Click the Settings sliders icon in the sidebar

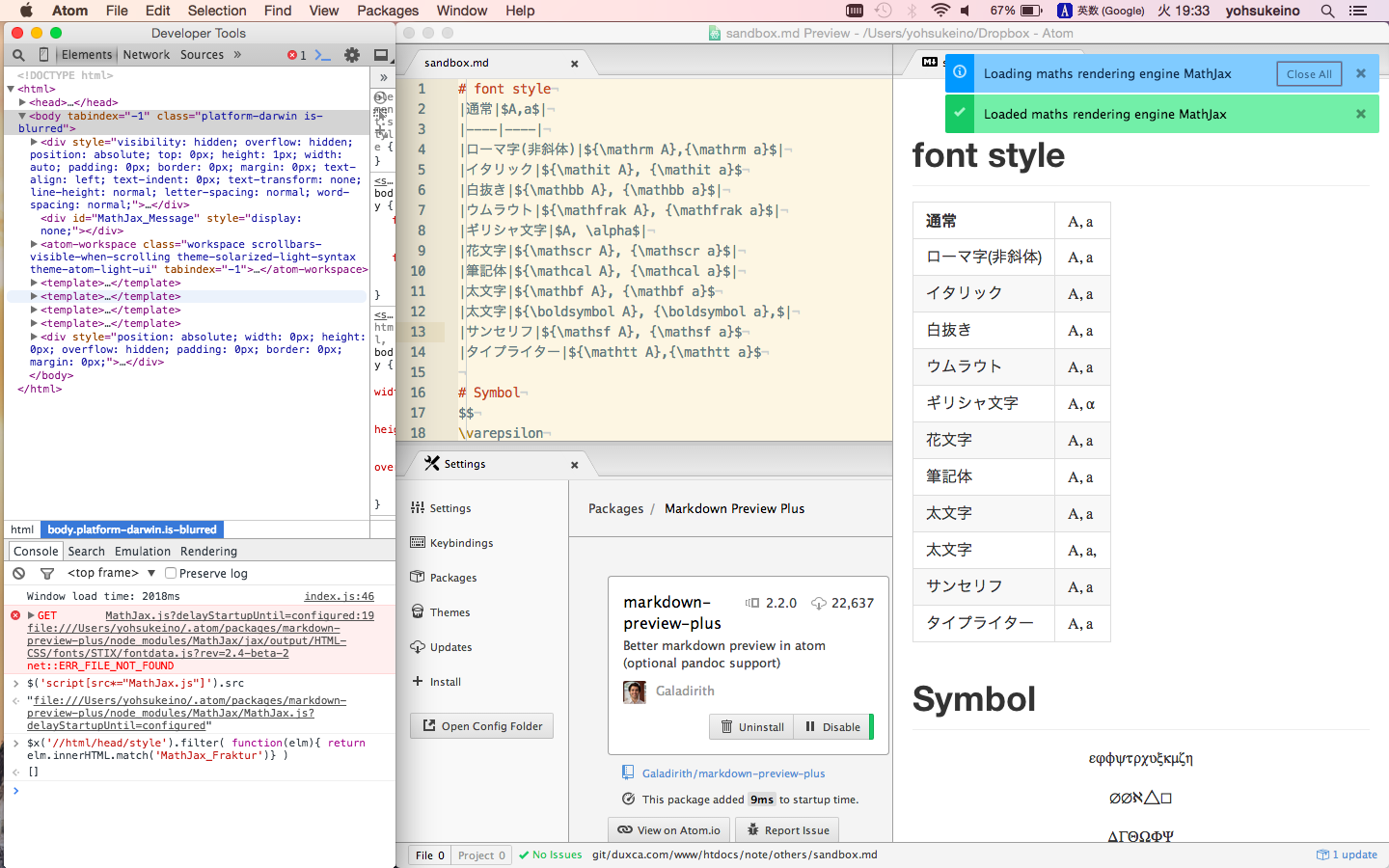[418, 507]
